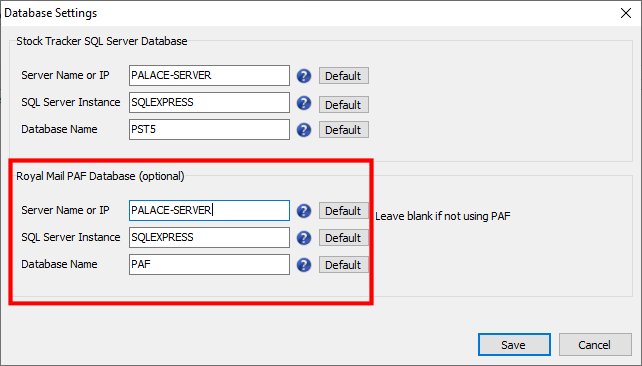
Task: Click the PAF Database Name text box
Action: pyautogui.click(x=209, y=264)
